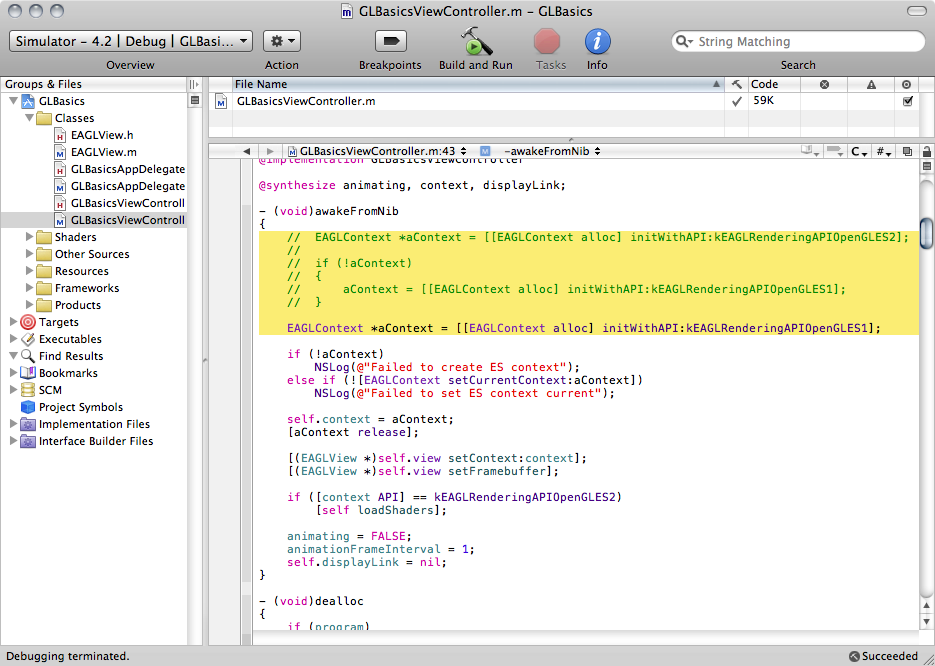The width and height of the screenshot is (935, 666).
Task: Expand the Frameworks folder
Action: point(29,288)
